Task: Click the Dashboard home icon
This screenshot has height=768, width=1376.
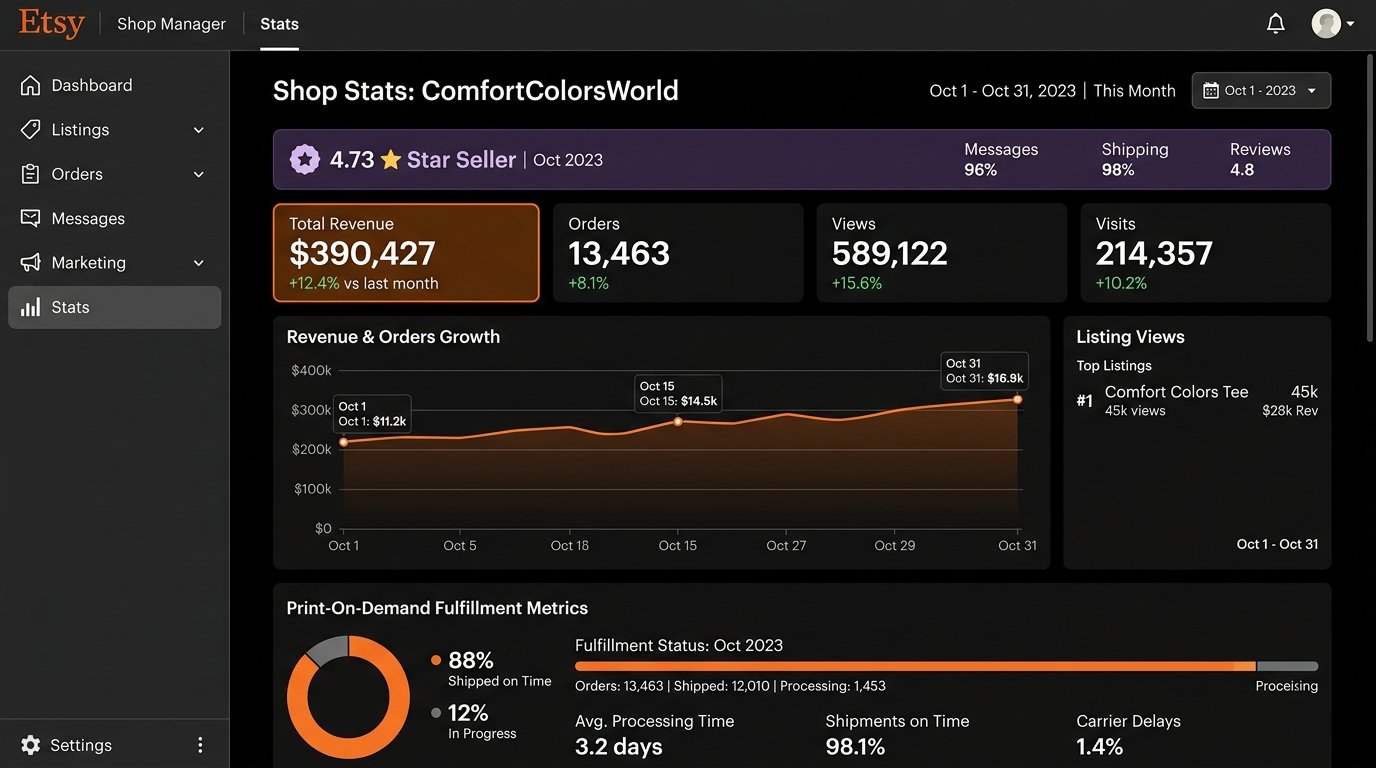Action: coord(31,85)
